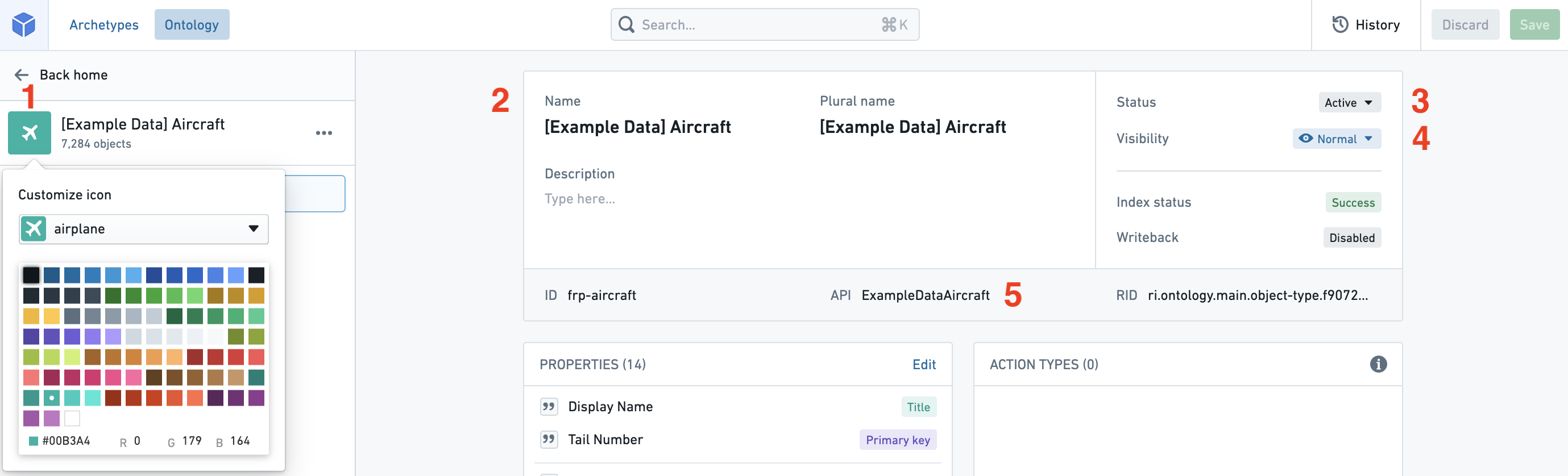Click the hex value #00B3A4
Viewport: 1568px width, 476px height.
(66, 441)
